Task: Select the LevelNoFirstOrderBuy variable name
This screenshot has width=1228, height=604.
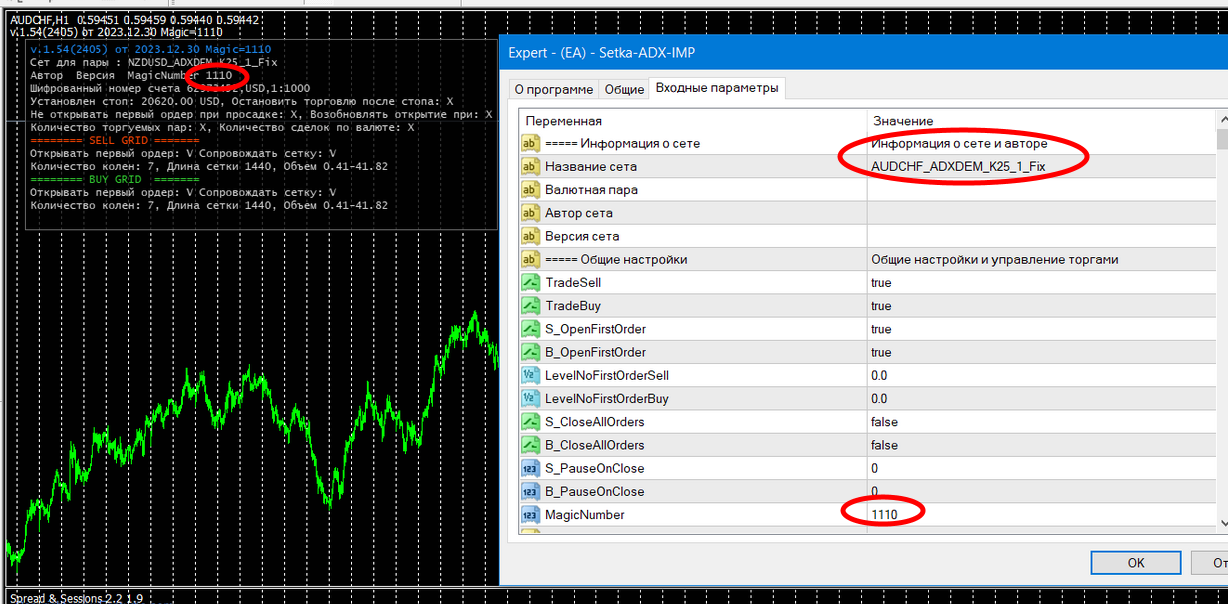Action: click(x=606, y=398)
